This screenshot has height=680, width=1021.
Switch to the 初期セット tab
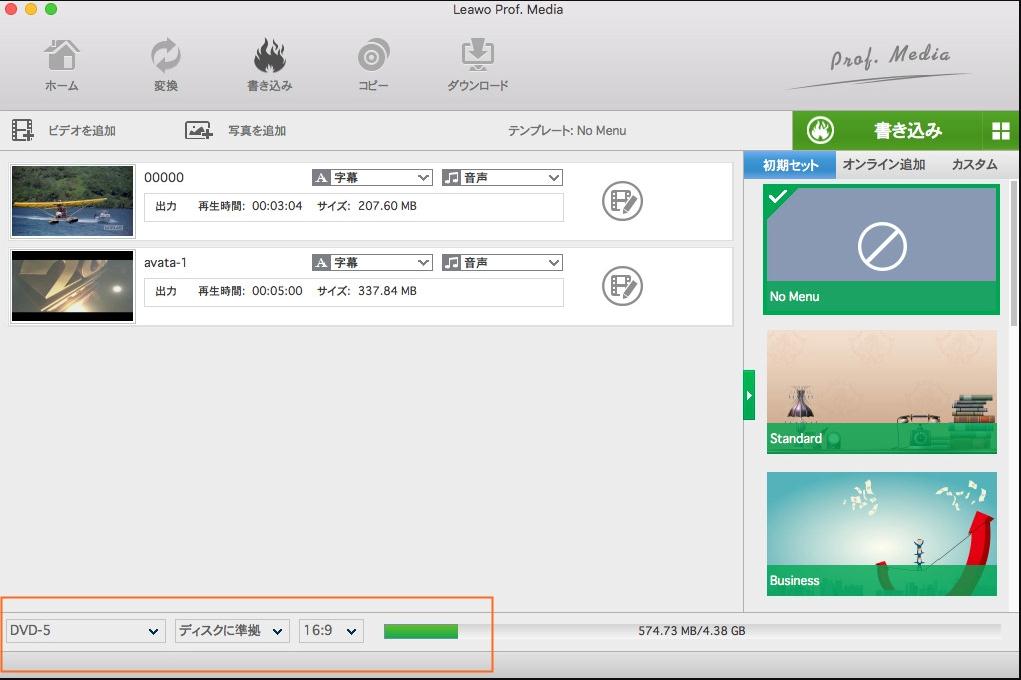click(790, 165)
